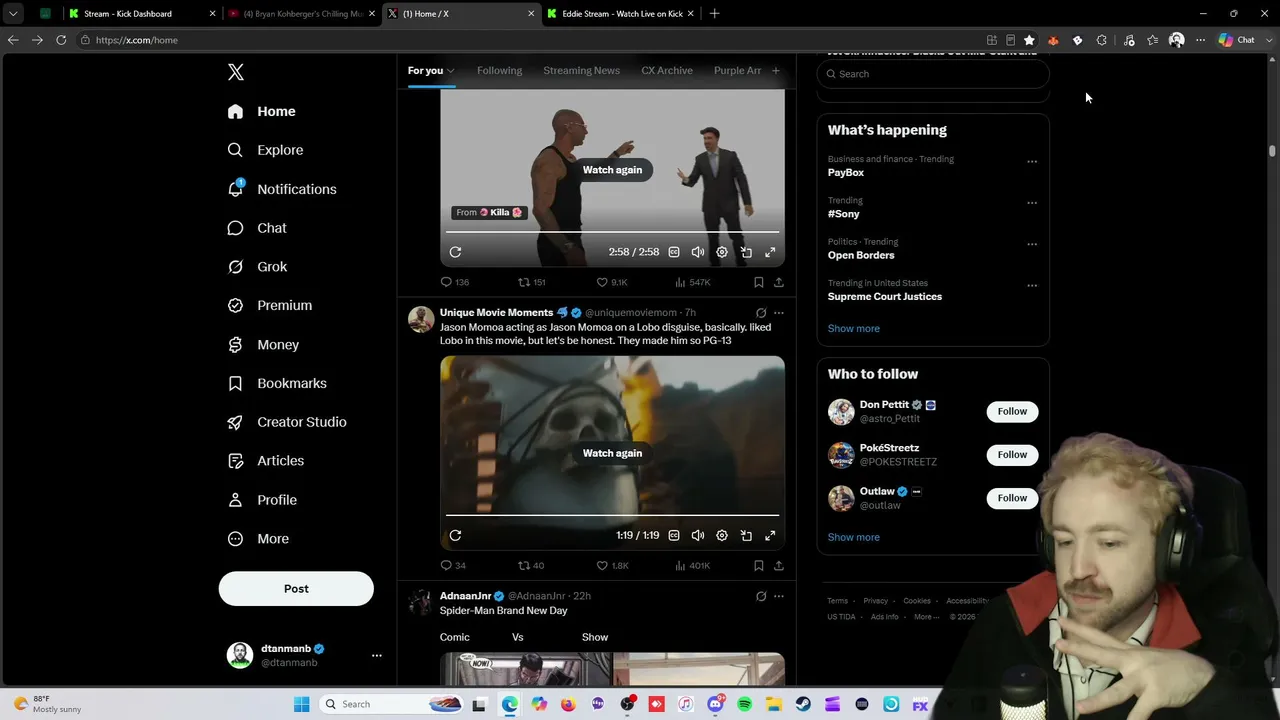Bookmark the Unique Movie Moments post
Screen dimensions: 1280x720
pyautogui.click(x=759, y=565)
